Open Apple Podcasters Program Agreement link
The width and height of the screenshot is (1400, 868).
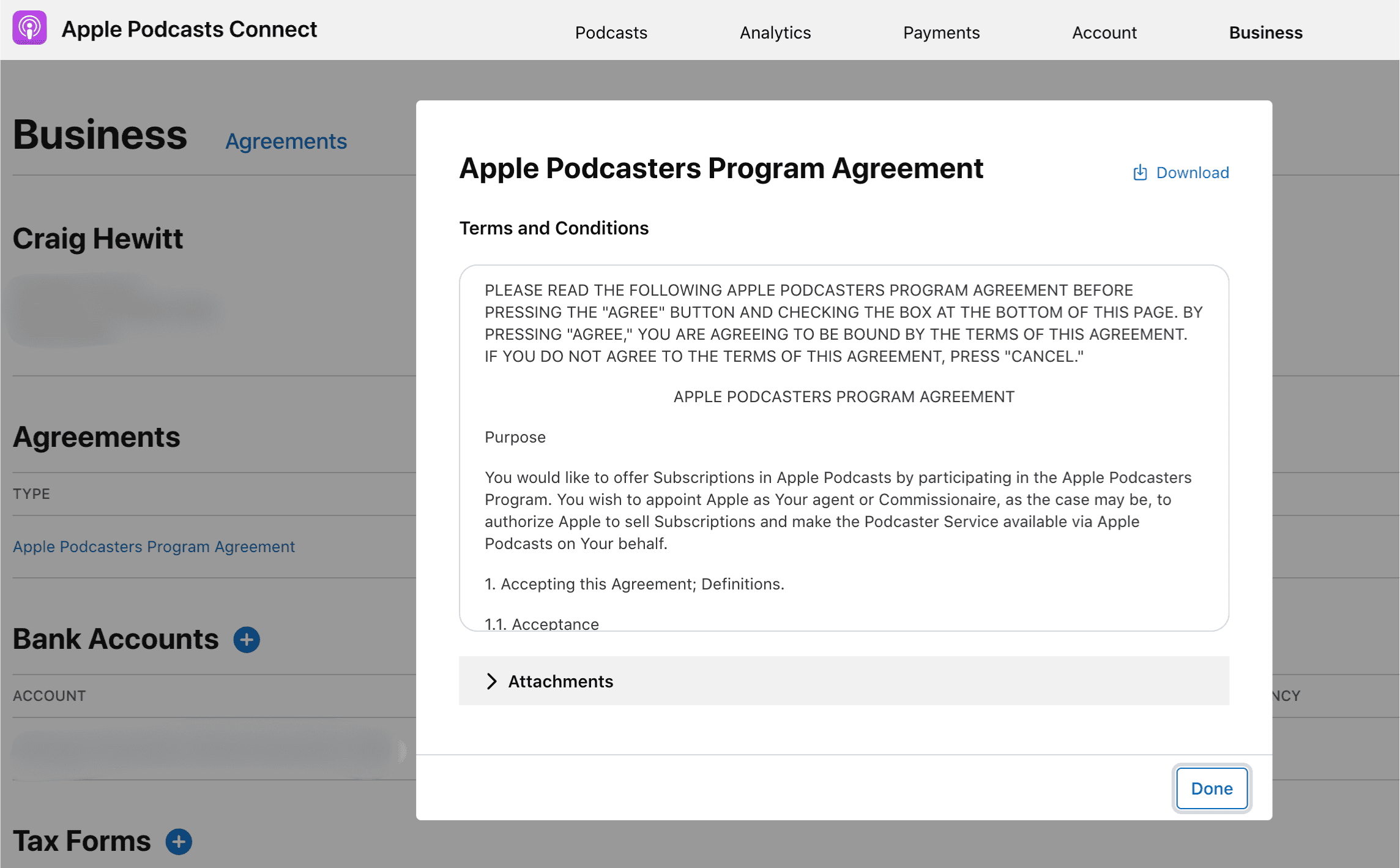point(154,547)
